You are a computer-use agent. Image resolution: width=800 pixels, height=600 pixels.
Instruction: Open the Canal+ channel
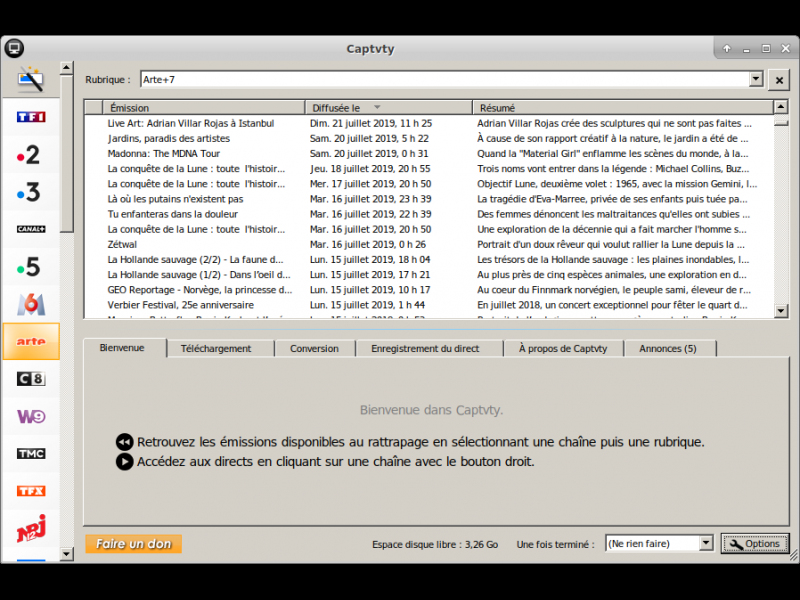31,229
